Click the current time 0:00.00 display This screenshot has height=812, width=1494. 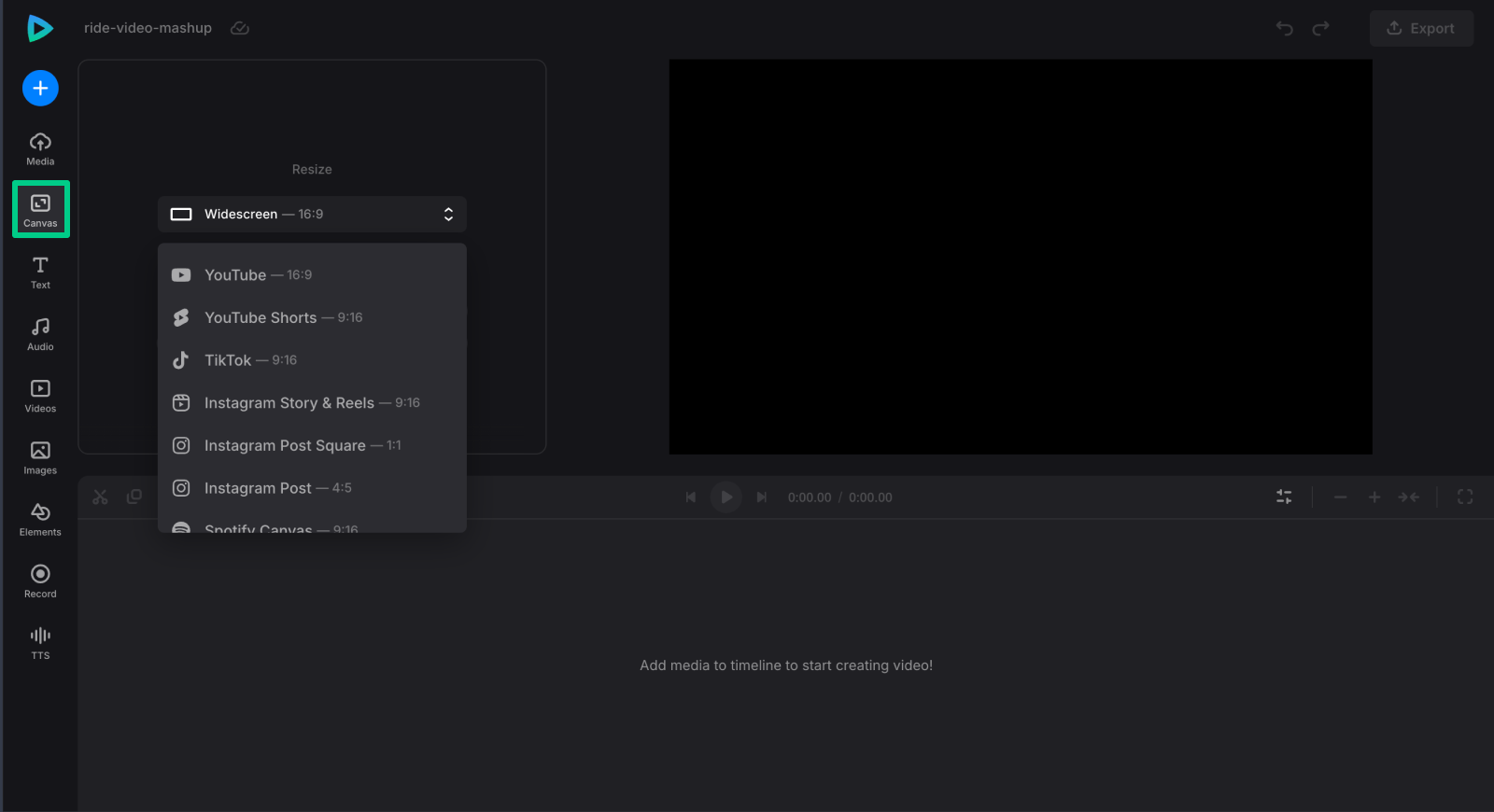point(810,497)
